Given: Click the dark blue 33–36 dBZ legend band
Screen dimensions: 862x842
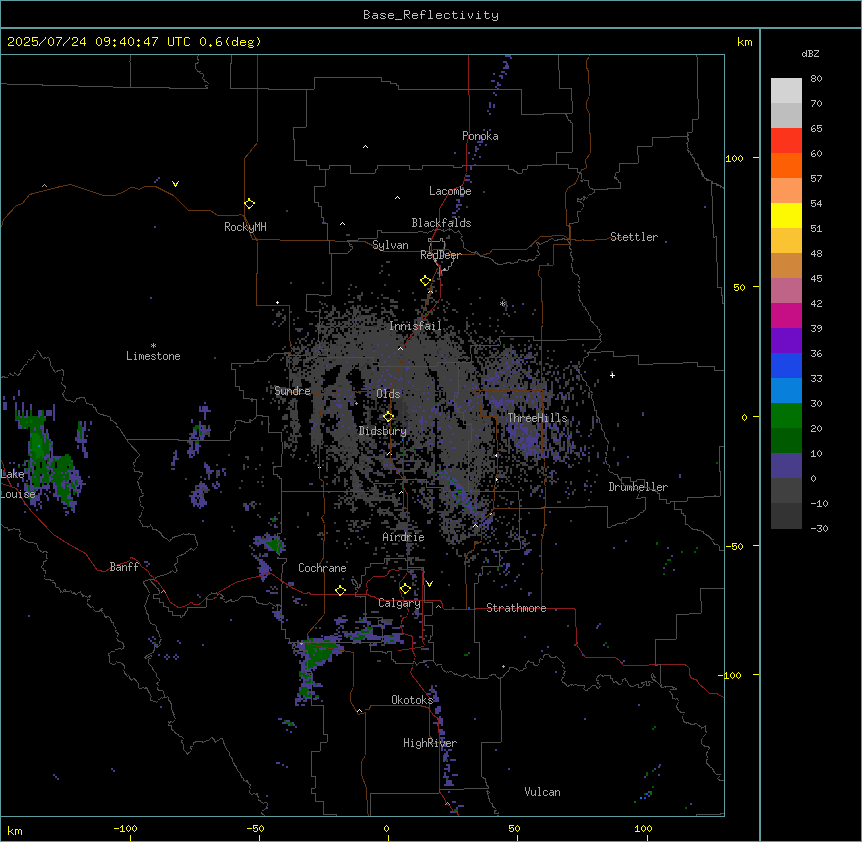Looking at the screenshot, I should tap(786, 365).
